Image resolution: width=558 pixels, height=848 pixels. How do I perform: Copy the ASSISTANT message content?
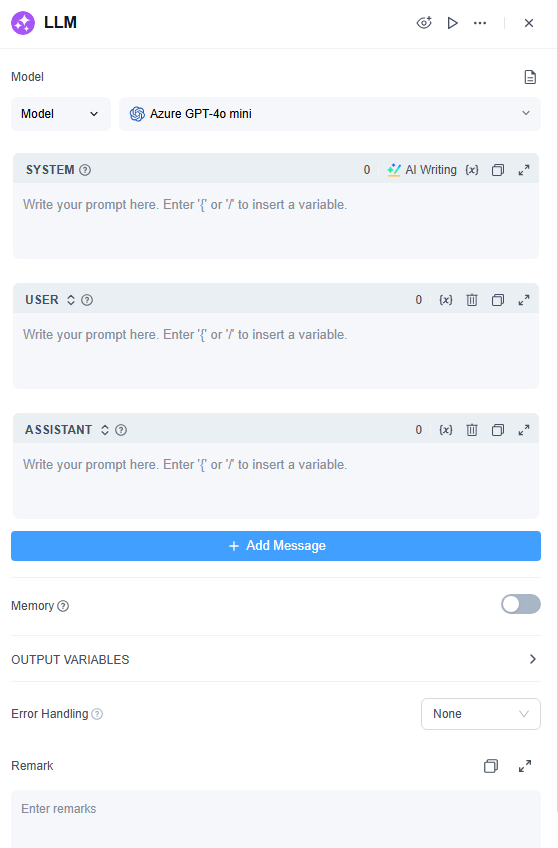[498, 430]
